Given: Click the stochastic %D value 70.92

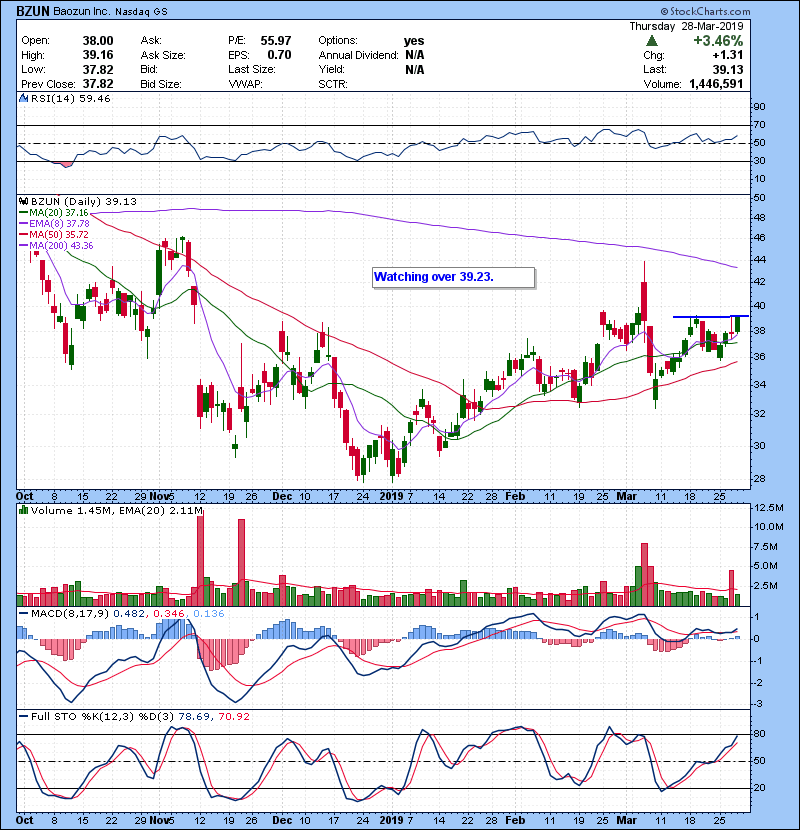Looking at the screenshot, I should tap(234, 716).
